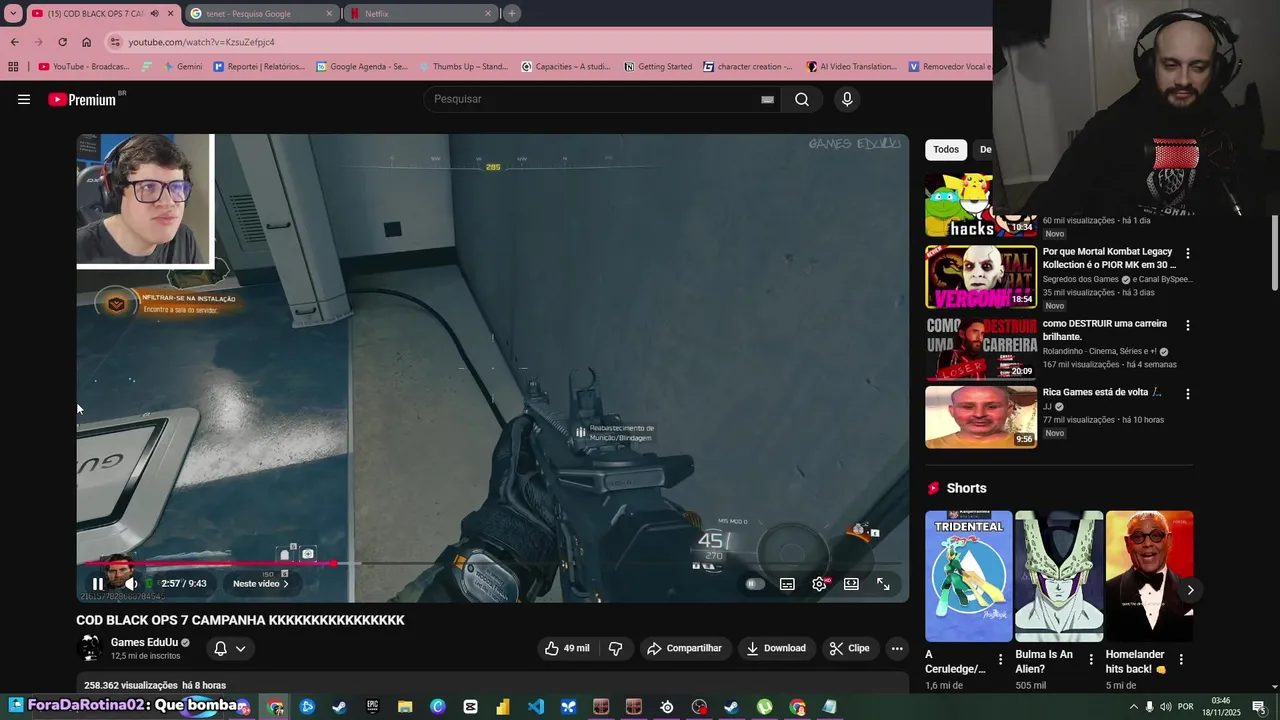Open 'Getting Started' bookmark
Viewport: 1280px width, 720px height.
click(658, 67)
